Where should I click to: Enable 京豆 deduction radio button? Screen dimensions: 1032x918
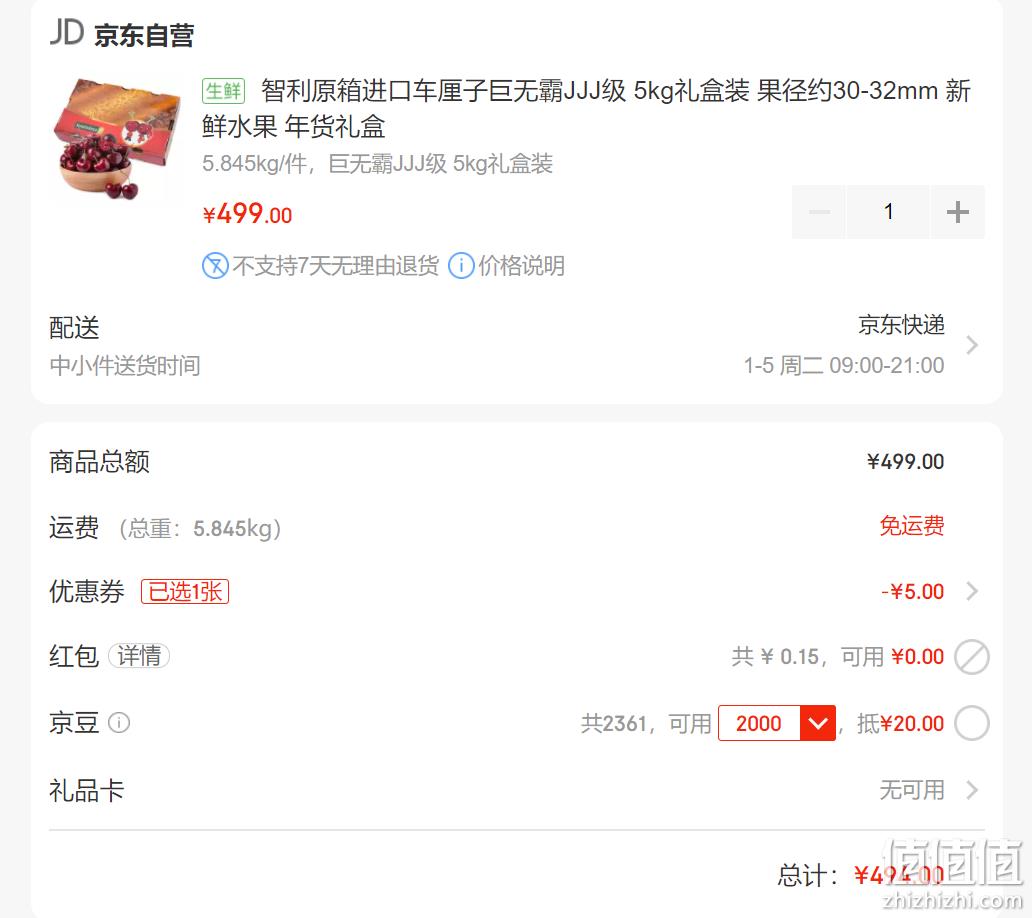(x=972, y=723)
